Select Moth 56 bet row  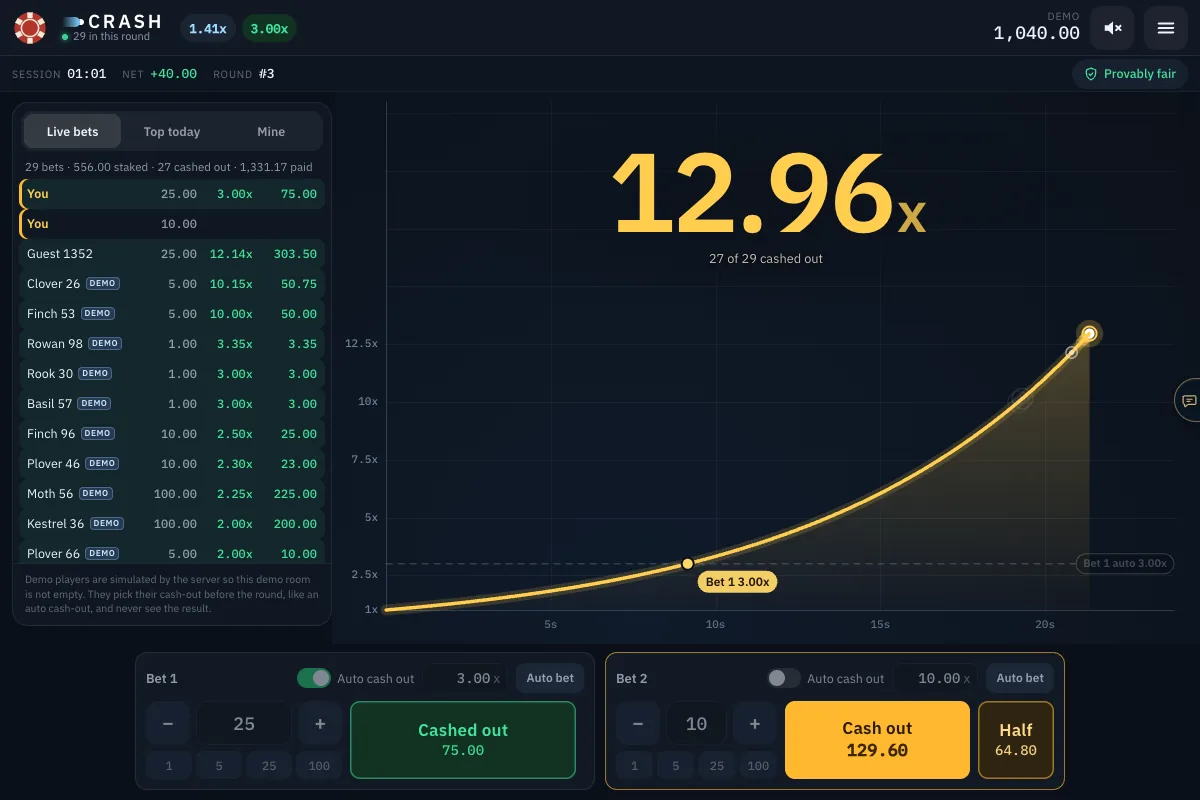(172, 494)
